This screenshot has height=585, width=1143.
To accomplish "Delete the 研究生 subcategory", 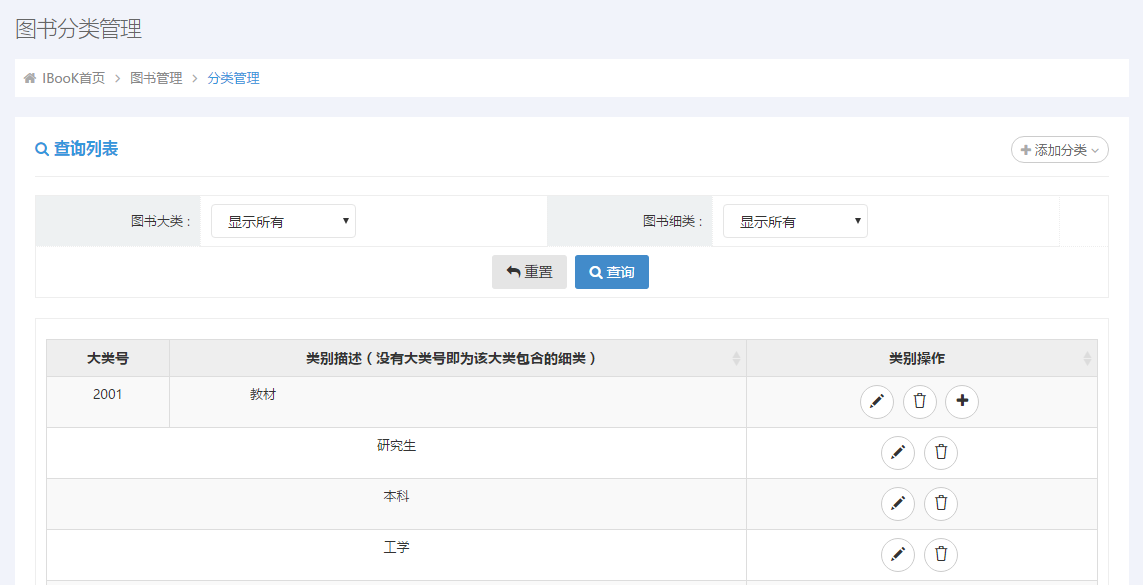I will 941,453.
